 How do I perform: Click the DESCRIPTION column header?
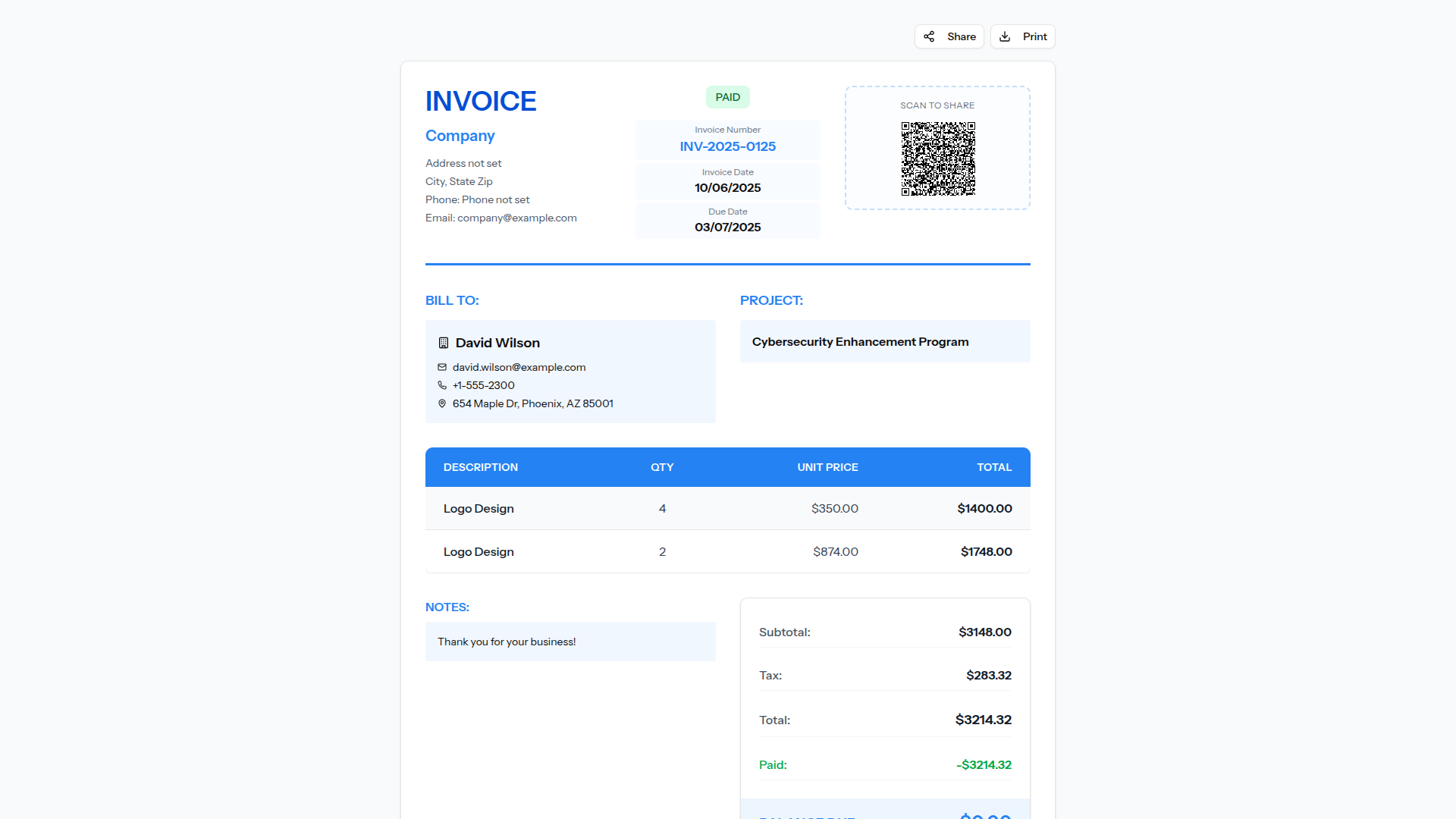click(x=480, y=467)
